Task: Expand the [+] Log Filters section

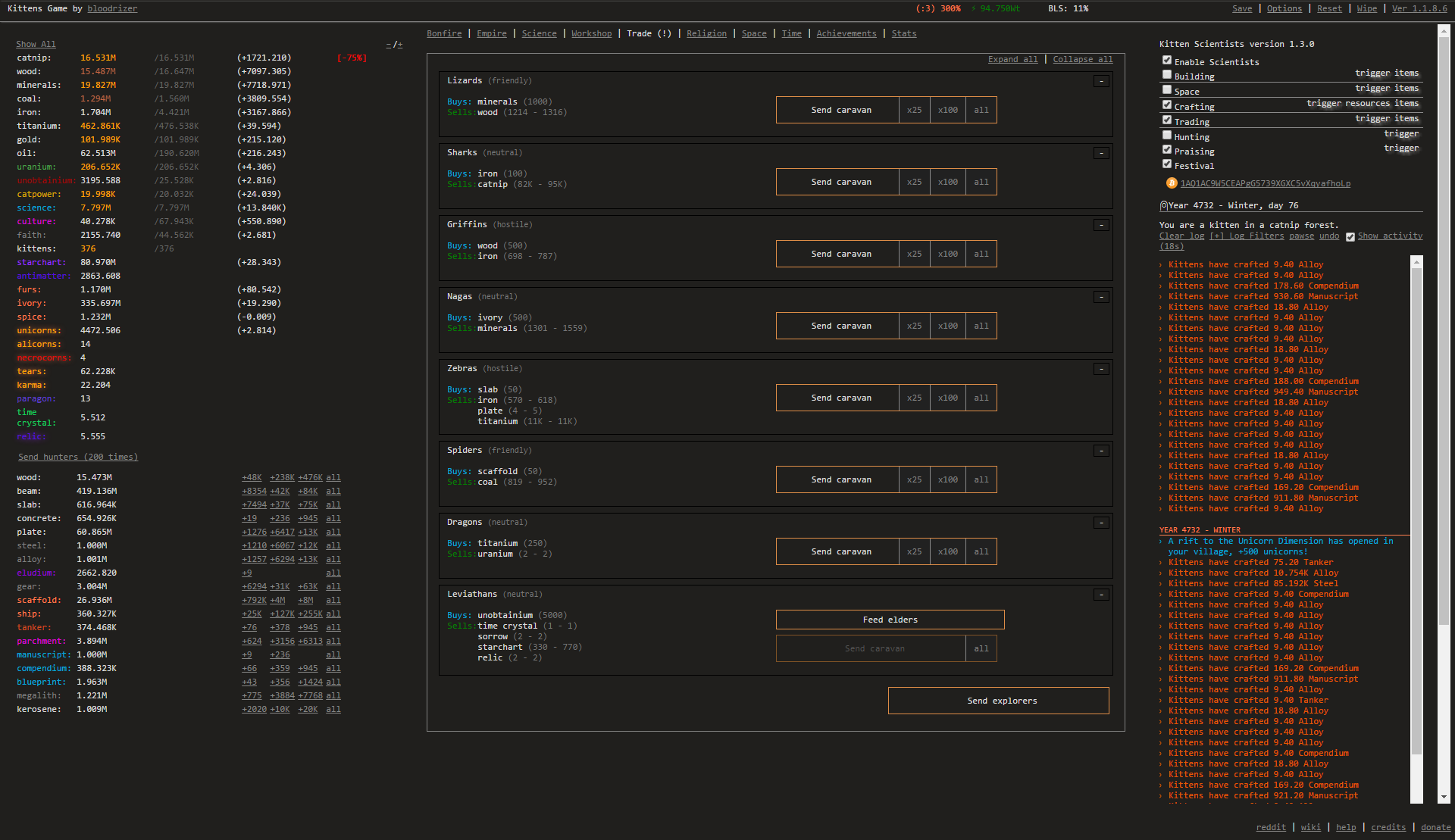Action: coord(1247,236)
